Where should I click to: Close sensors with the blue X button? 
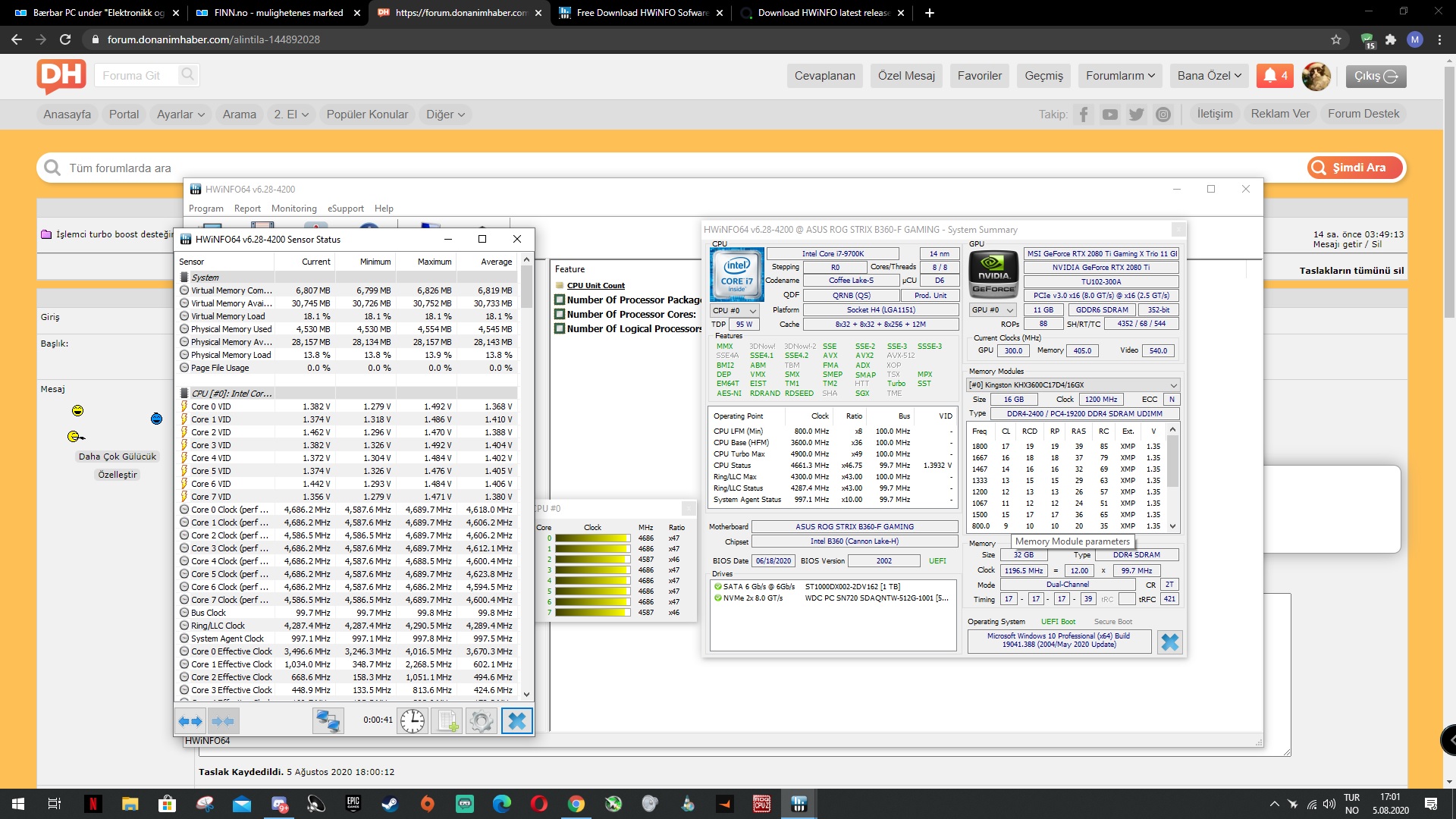(x=516, y=721)
